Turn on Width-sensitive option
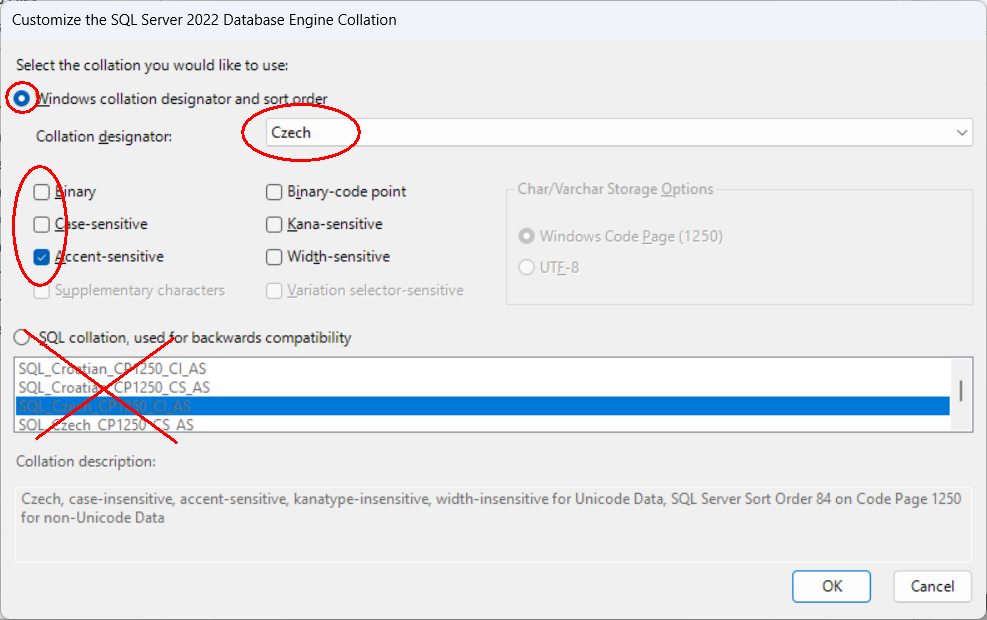Screen dimensions: 987x620 point(274,257)
